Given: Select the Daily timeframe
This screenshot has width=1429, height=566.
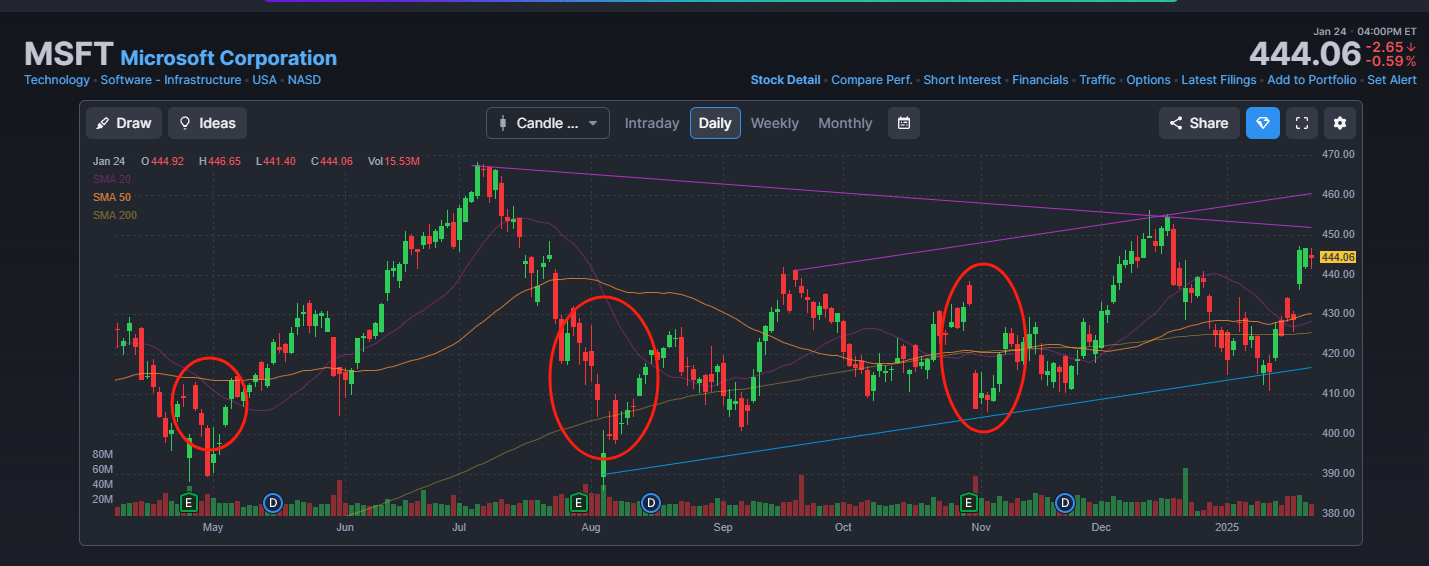Looking at the screenshot, I should tap(715, 123).
